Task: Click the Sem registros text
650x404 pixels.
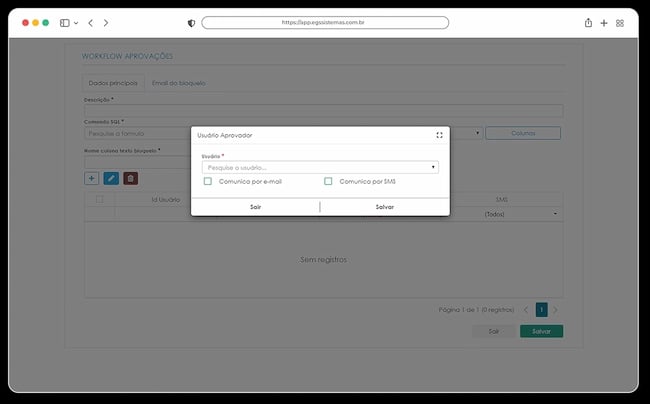Action: point(323,260)
